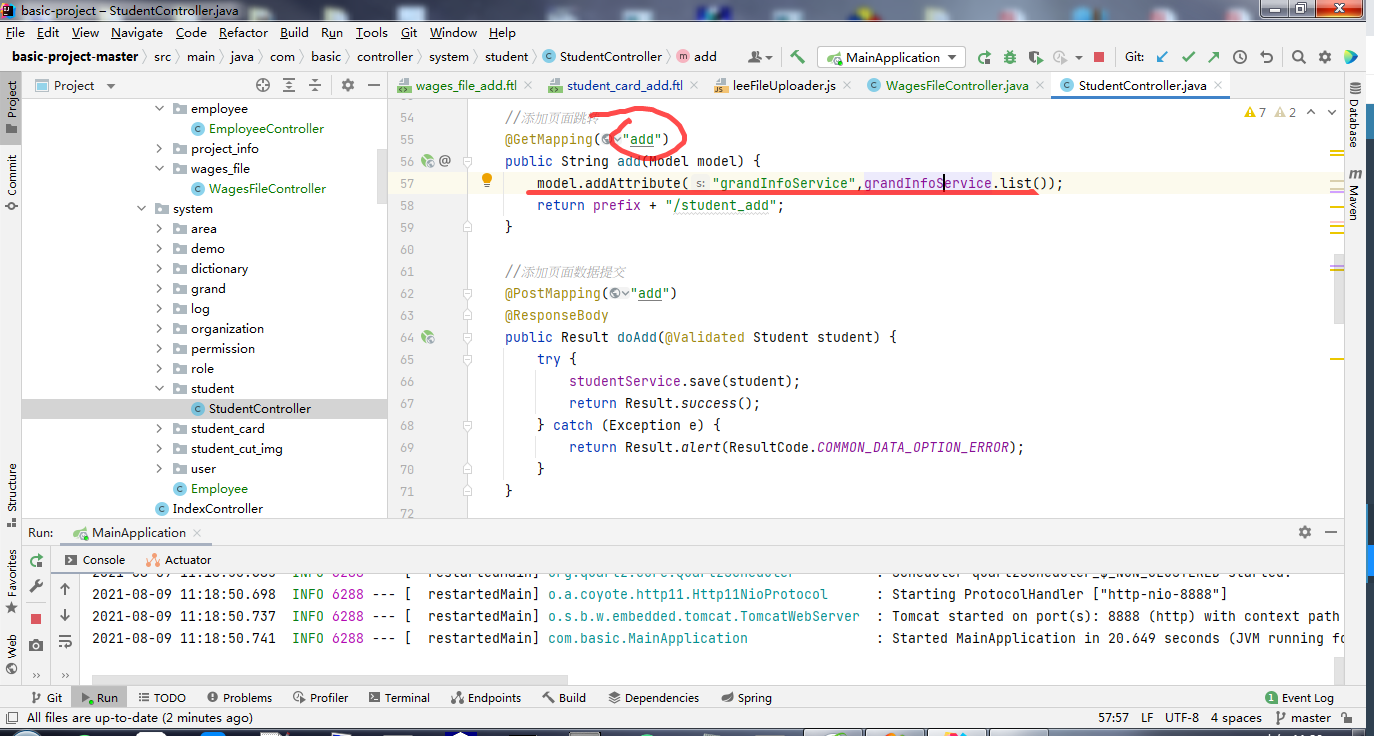Click the Git push arrow icon
Image resolution: width=1374 pixels, height=736 pixels.
click(x=1213, y=57)
